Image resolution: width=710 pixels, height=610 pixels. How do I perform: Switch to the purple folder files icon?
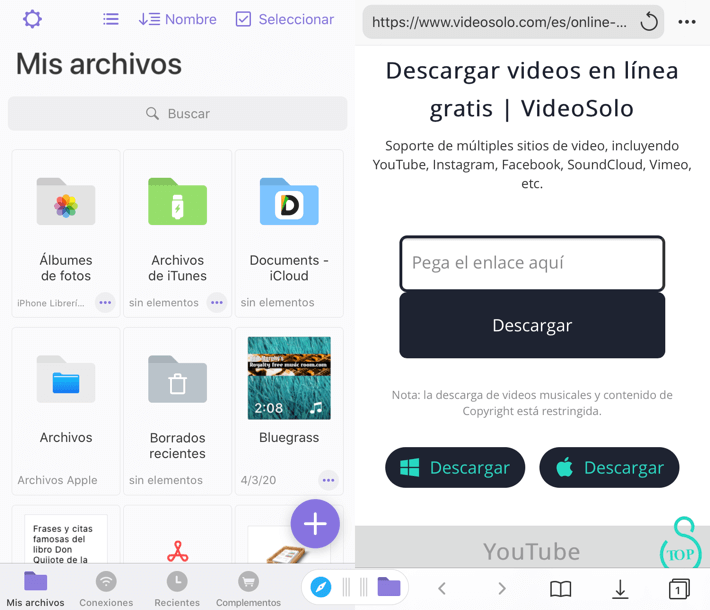point(389,587)
